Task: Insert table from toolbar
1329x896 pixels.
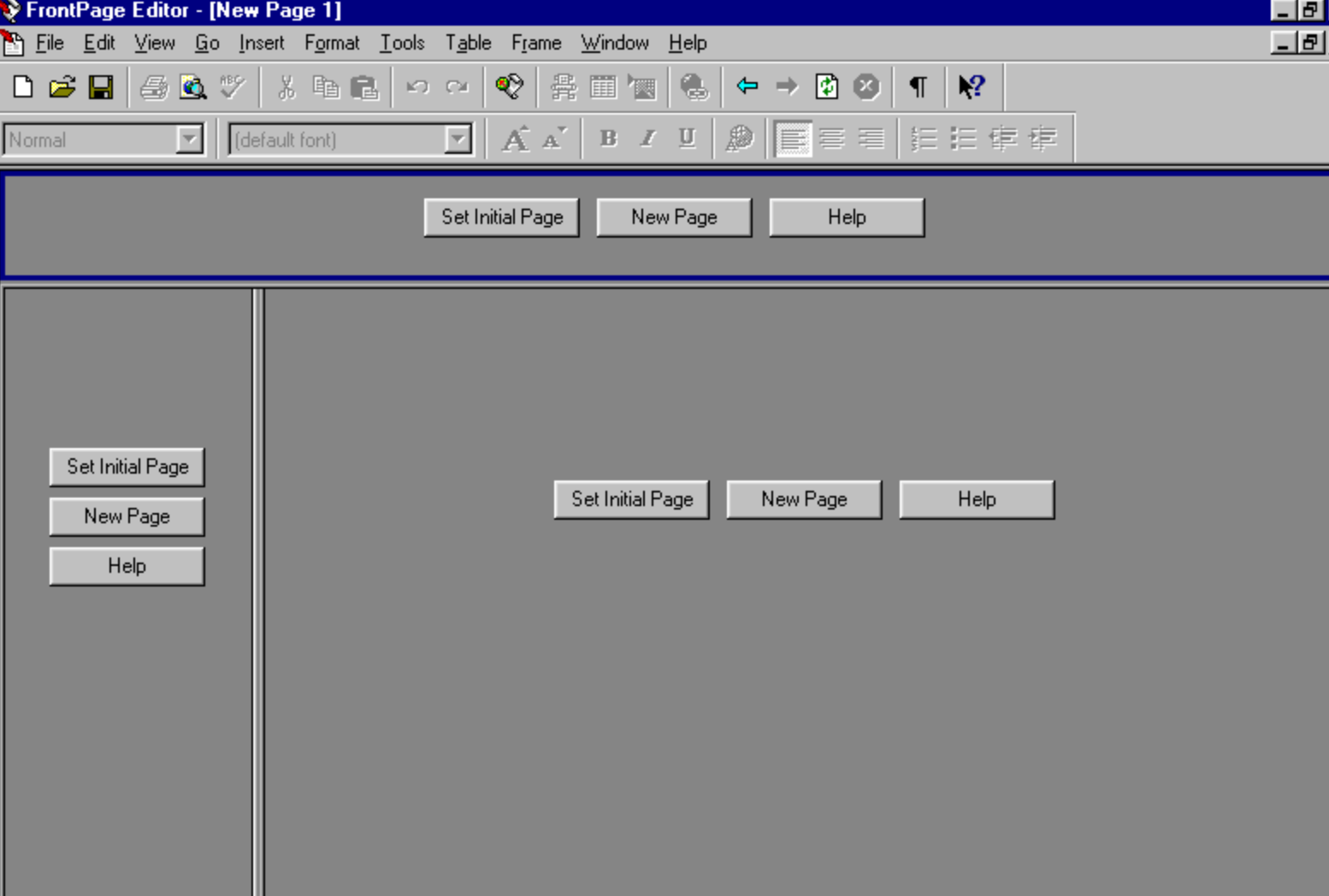Action: pos(603,86)
